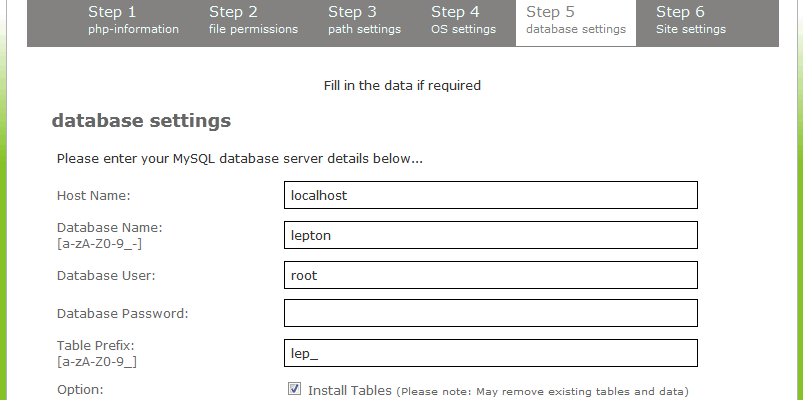This screenshot has width=803, height=400.
Task: Click the Database Name field containing lepton
Action: (491, 235)
